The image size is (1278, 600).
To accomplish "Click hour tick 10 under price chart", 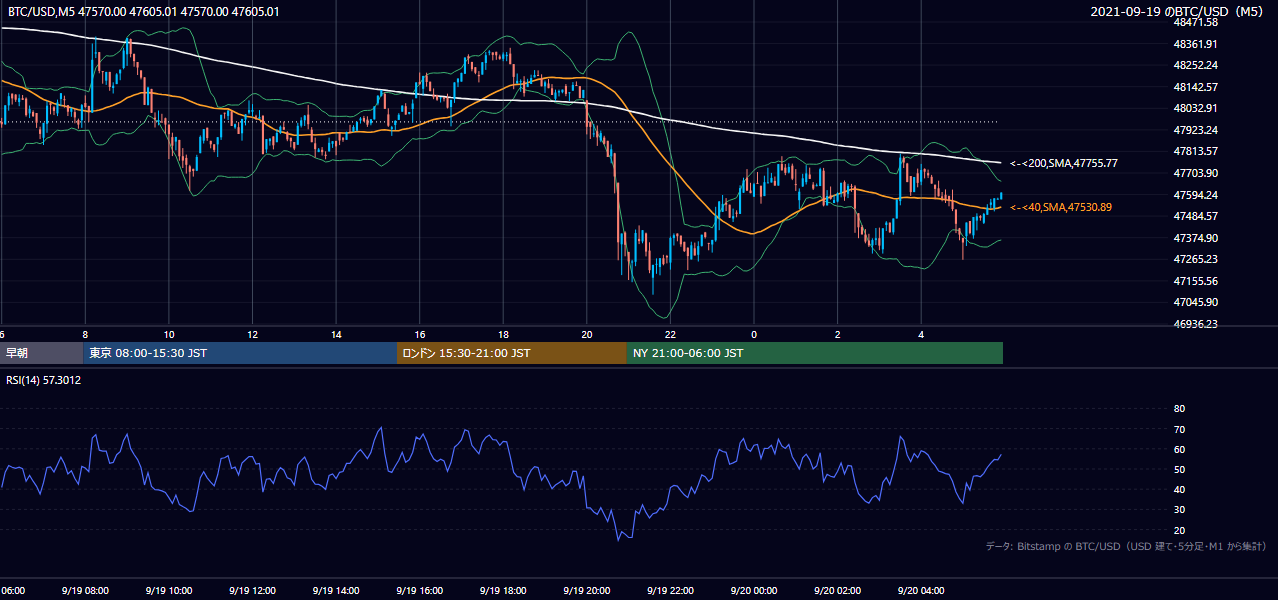I will [x=169, y=334].
